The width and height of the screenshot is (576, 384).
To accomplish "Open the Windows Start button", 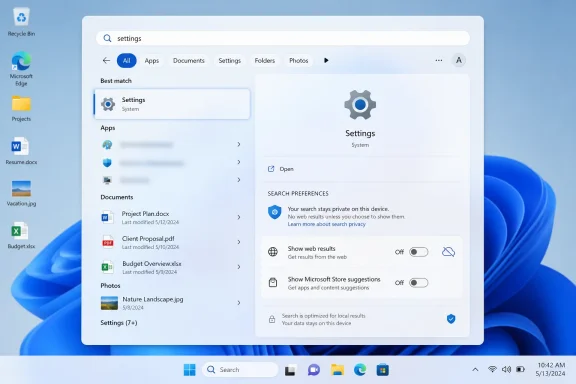I will click(190, 370).
